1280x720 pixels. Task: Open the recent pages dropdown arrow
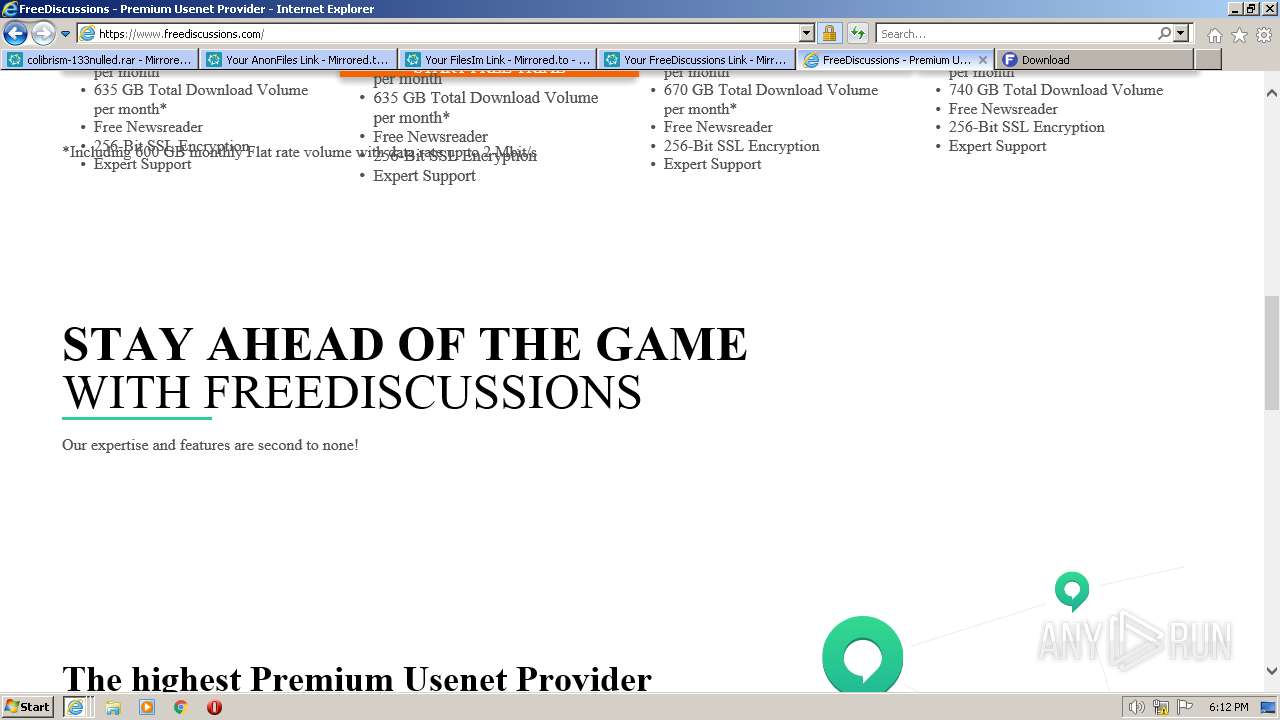(65, 34)
